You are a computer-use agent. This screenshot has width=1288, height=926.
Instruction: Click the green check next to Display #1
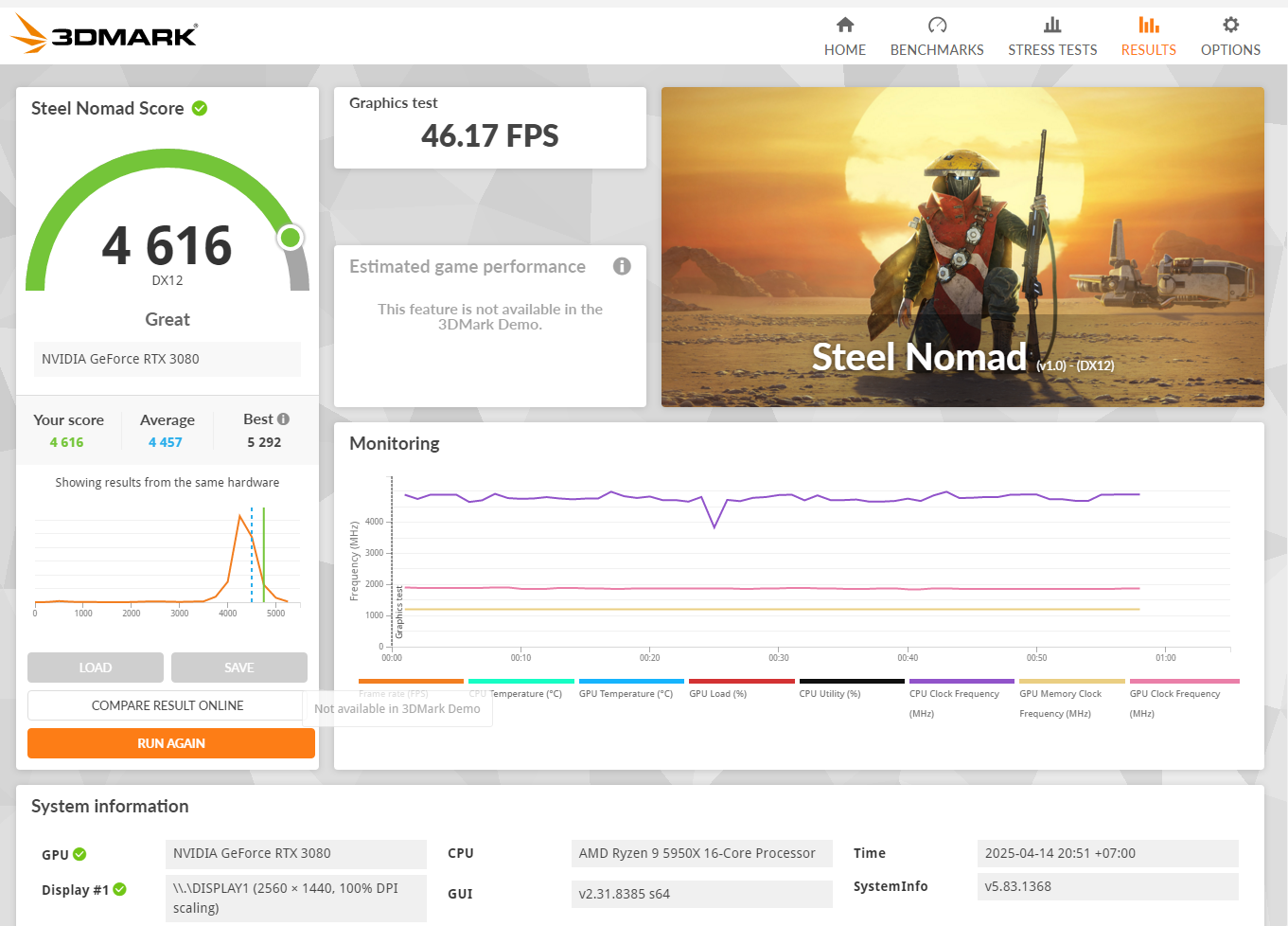[119, 889]
